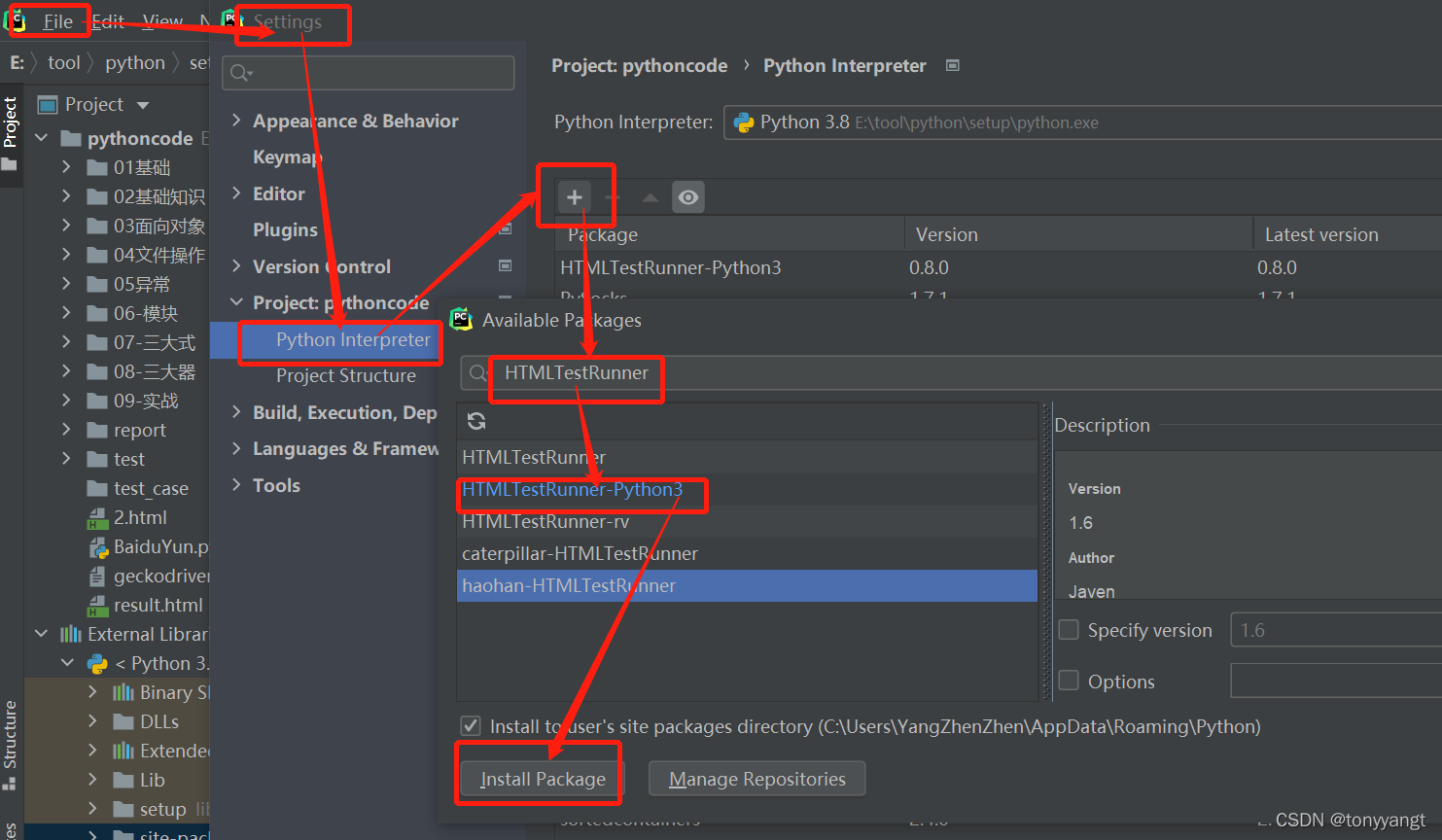1442x840 pixels.
Task: Click the python breadcrumb in navigation bar
Action: (x=135, y=62)
